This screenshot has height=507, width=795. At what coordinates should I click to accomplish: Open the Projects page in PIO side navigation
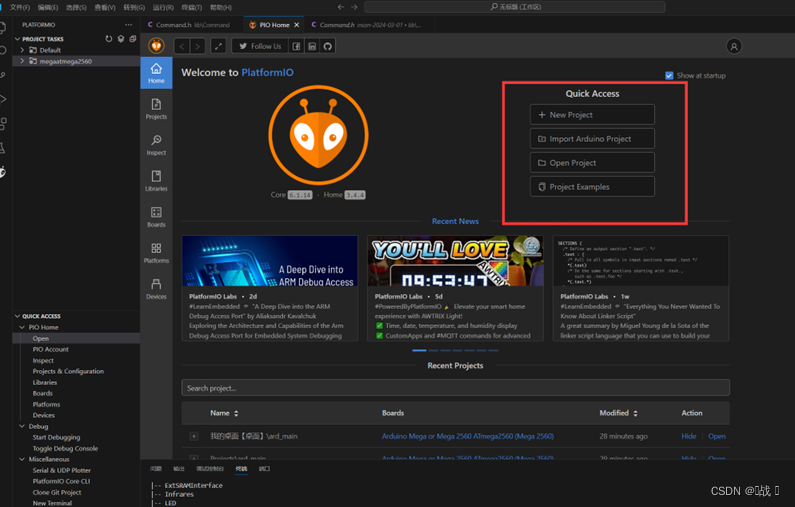(x=156, y=109)
